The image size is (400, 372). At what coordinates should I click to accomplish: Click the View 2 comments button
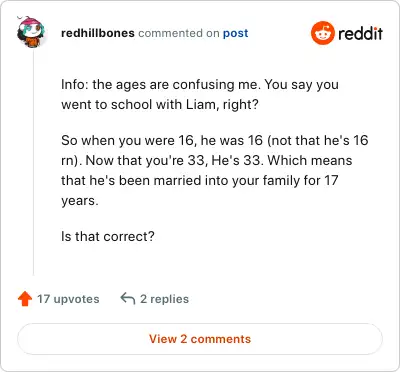[x=200, y=339]
